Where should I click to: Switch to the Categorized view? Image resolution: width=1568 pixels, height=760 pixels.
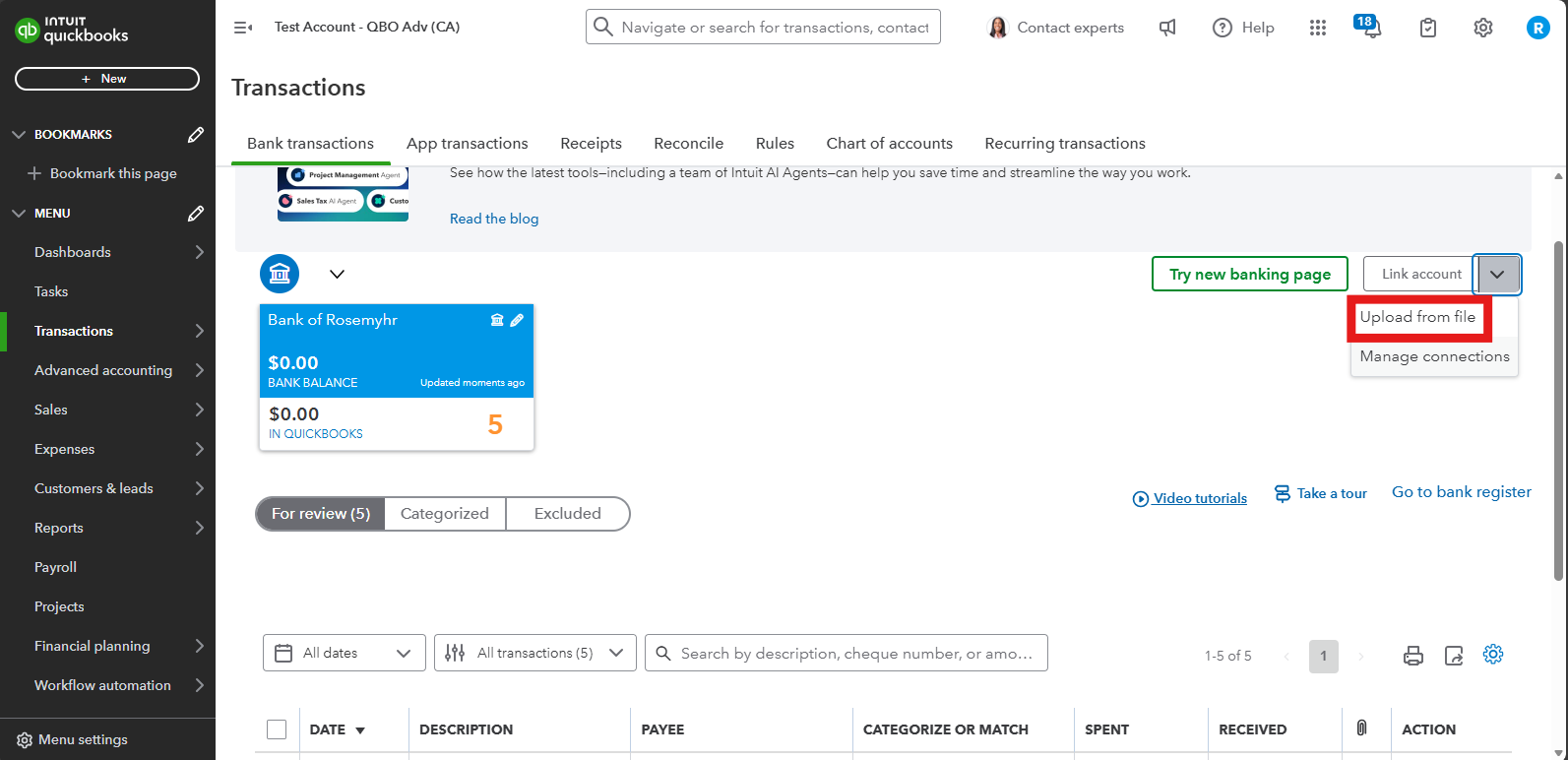[444, 514]
